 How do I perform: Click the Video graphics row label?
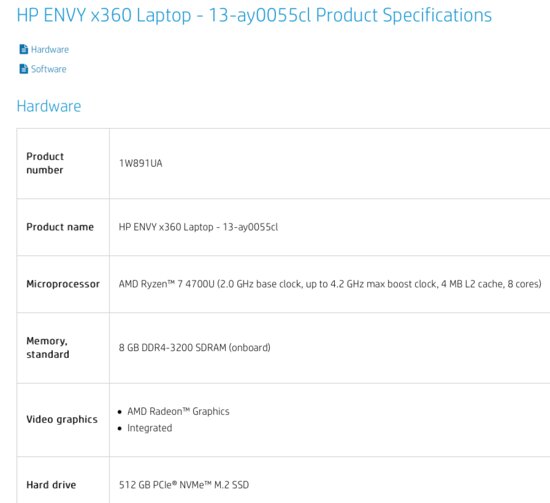click(x=62, y=419)
